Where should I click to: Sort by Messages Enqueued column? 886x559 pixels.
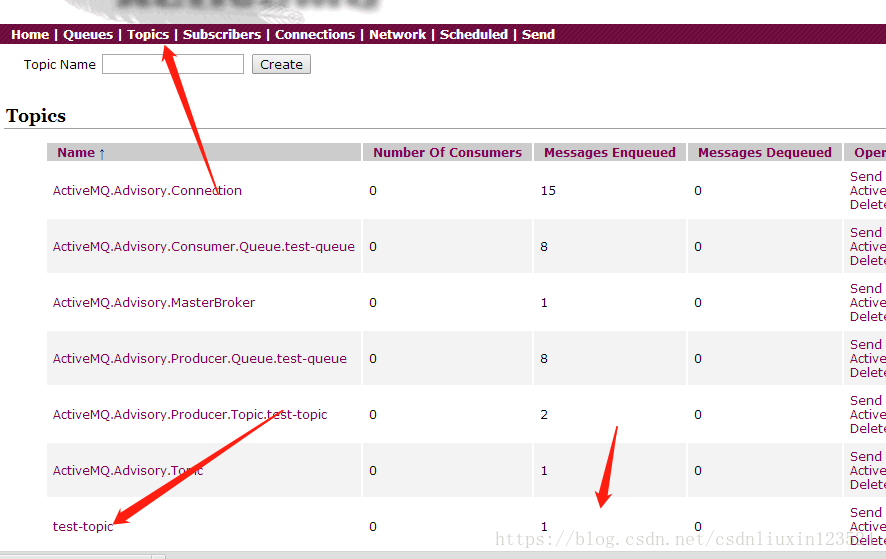(x=610, y=153)
